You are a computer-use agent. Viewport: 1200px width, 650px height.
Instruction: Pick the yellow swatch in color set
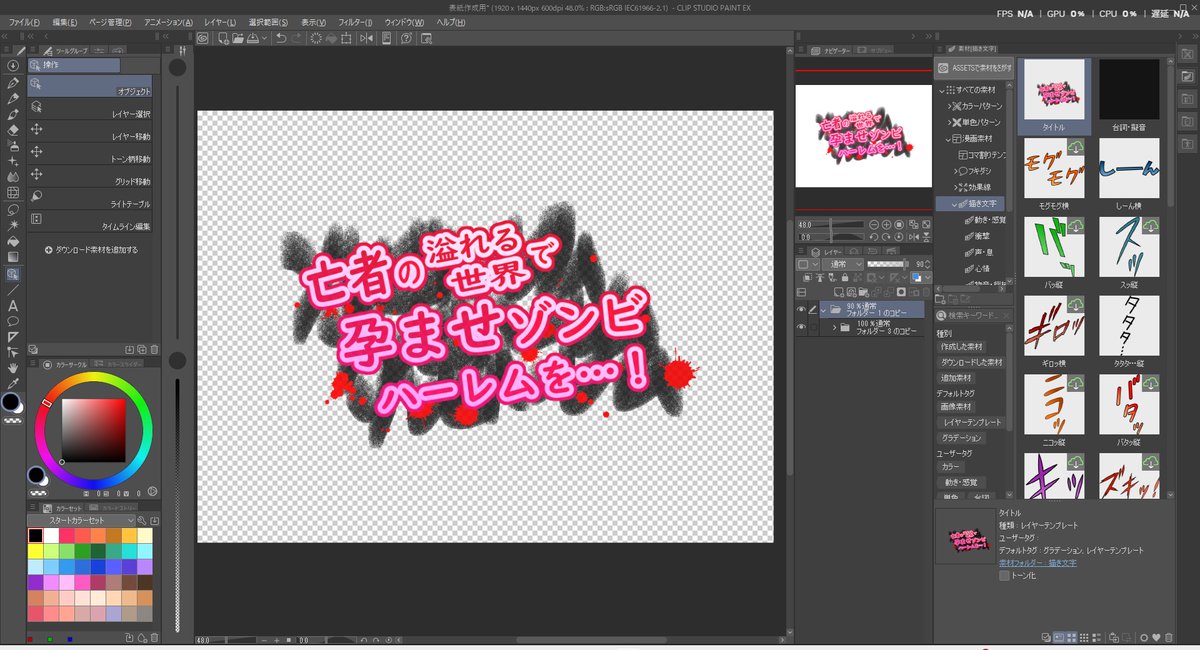click(36, 551)
